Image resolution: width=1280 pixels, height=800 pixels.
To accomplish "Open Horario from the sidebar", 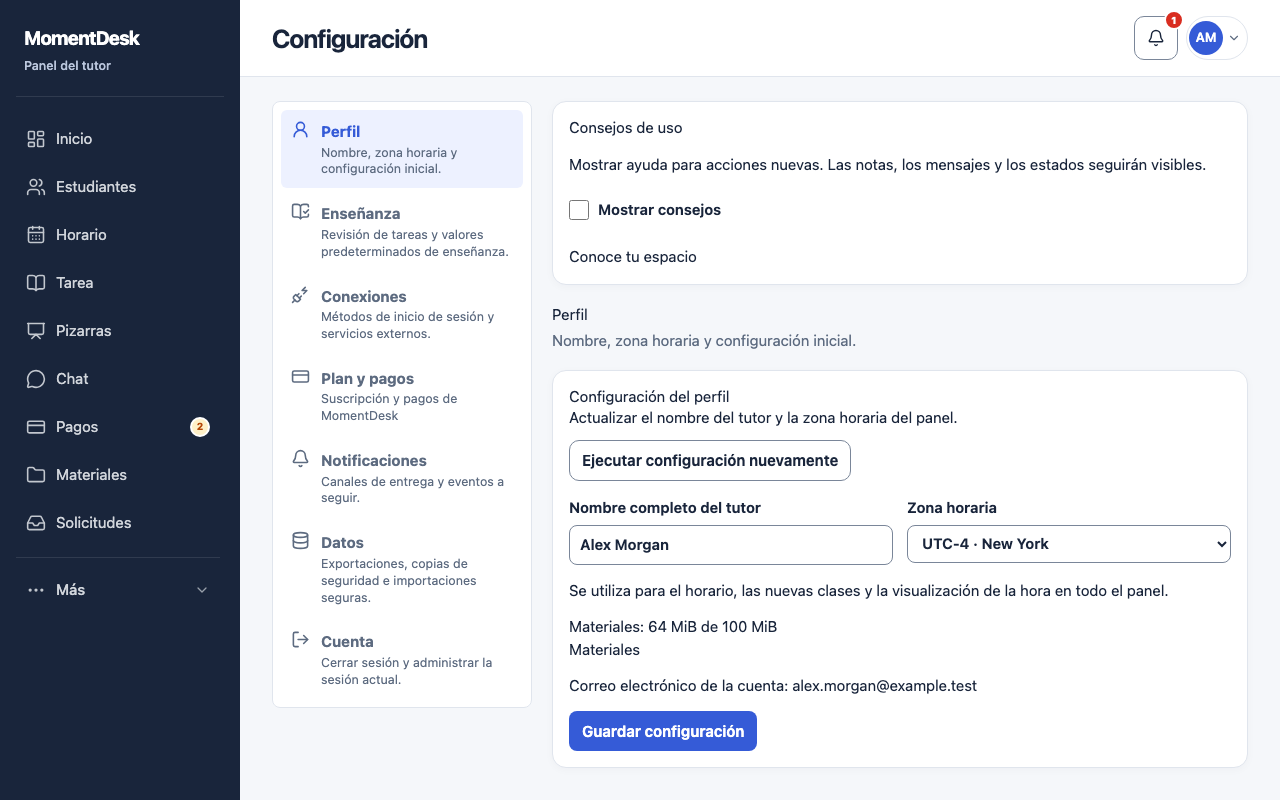I will pos(118,235).
